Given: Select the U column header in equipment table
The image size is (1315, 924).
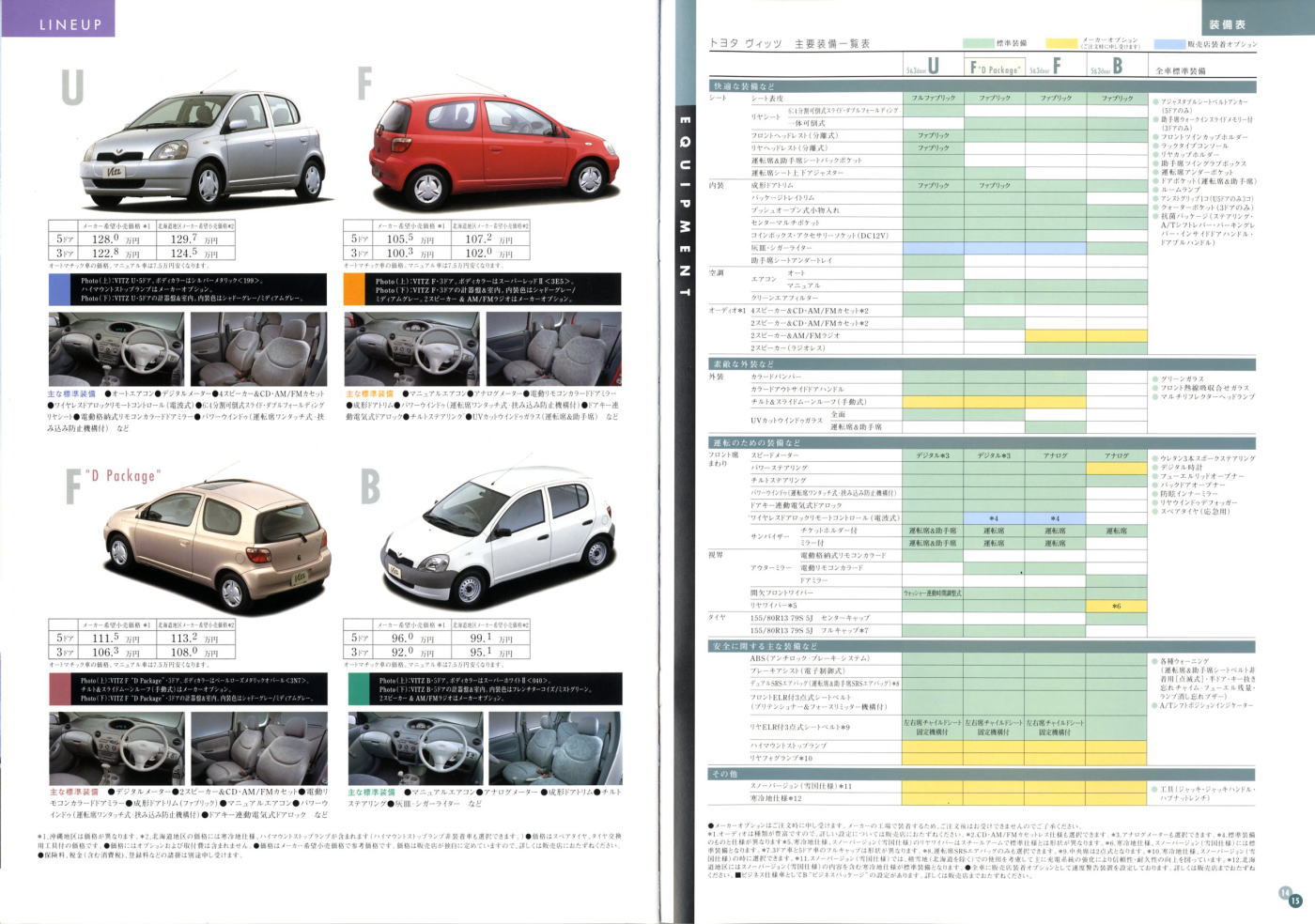Looking at the screenshot, I should (933, 67).
